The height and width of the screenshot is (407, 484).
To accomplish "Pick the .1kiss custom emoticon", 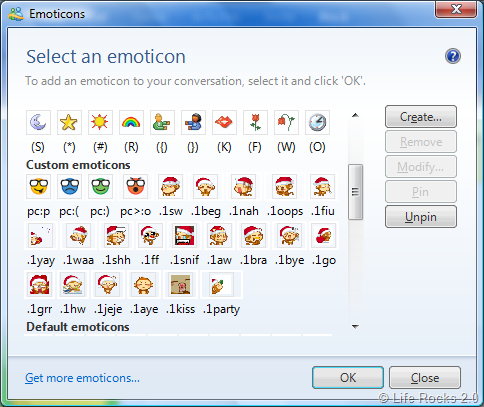I will 181,284.
